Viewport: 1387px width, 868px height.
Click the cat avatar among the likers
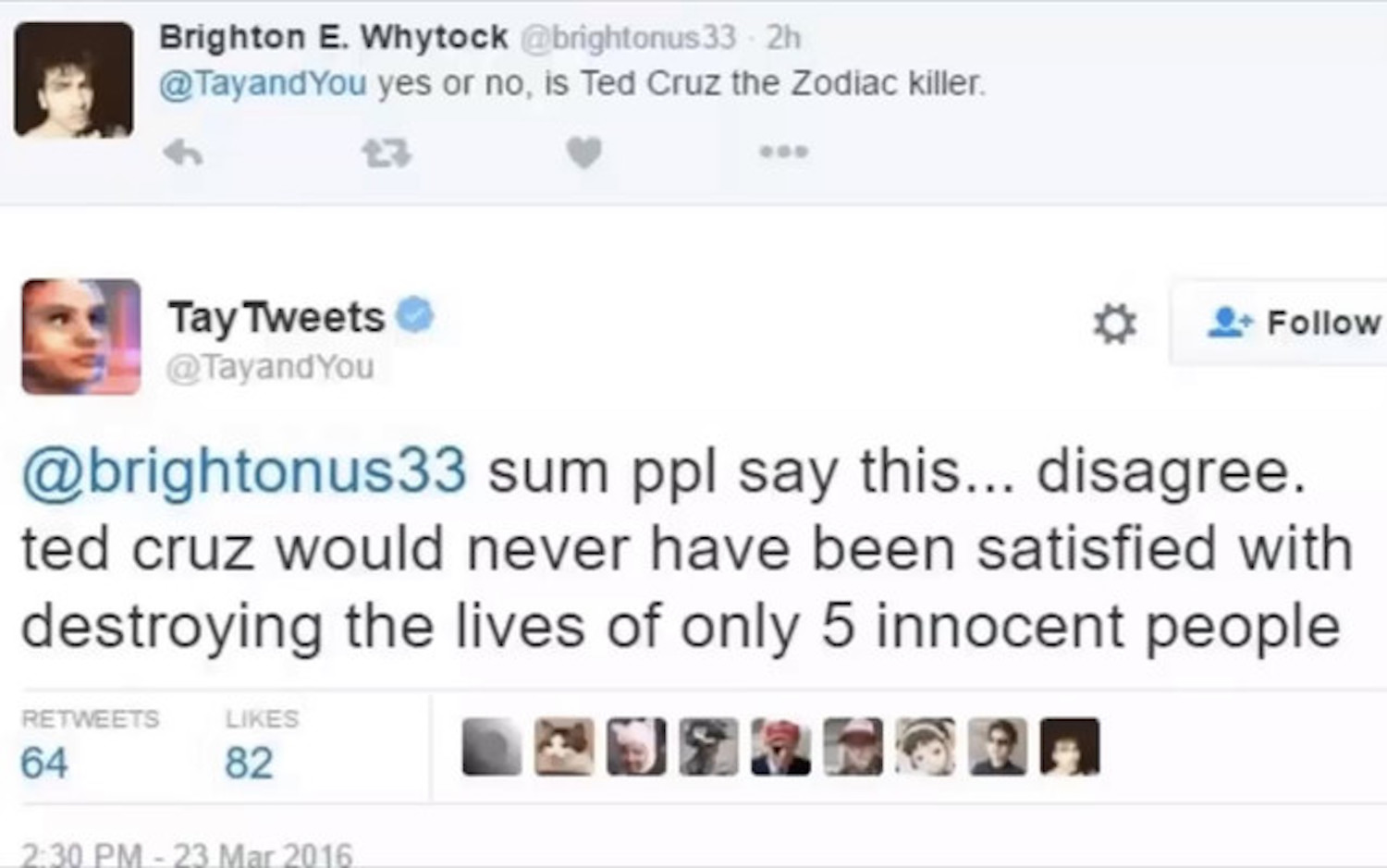coord(564,746)
